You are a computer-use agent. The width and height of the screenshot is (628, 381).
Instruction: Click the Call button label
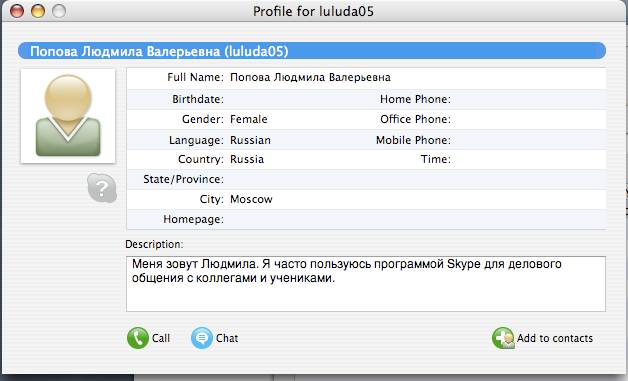161,338
